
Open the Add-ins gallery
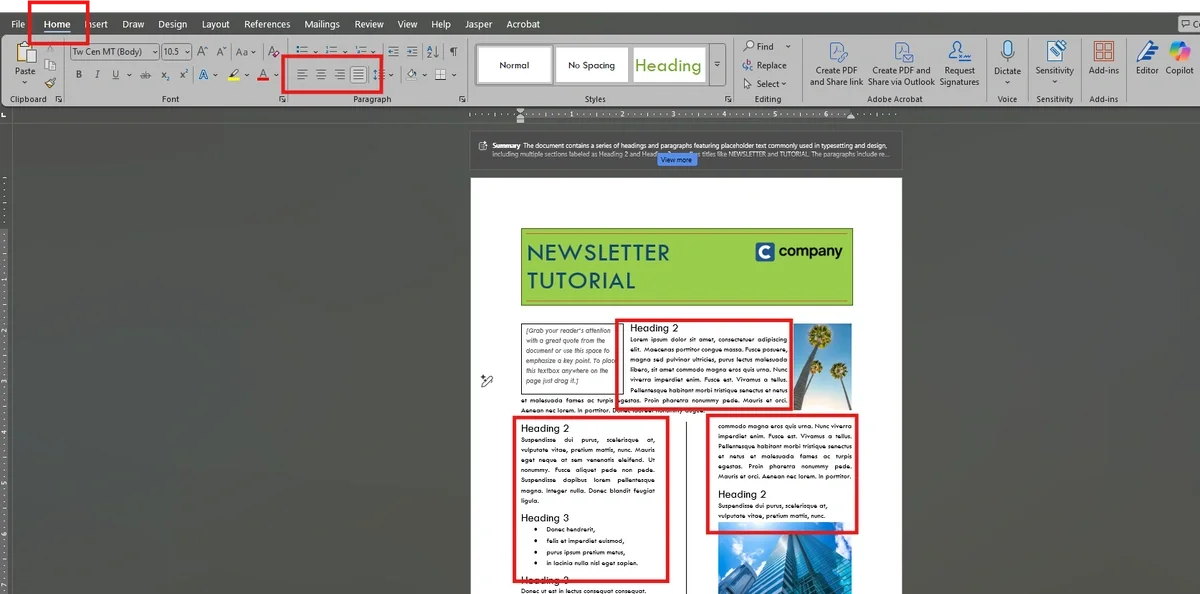pos(1104,58)
